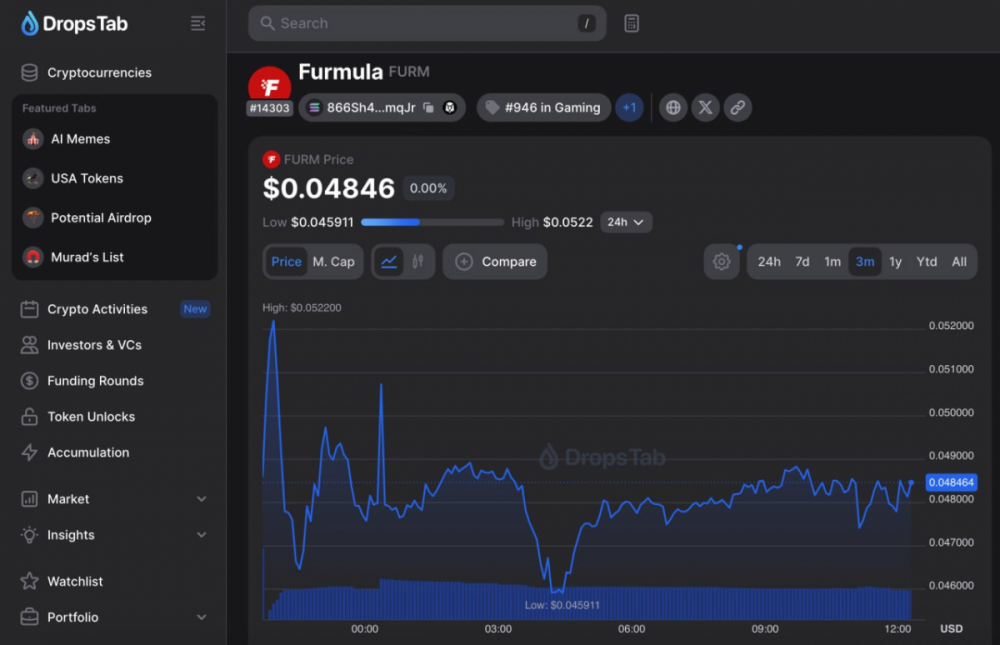This screenshot has height=645, width=1000.
Task: Copy the 866Sh4...mqJr contract address
Action: 428,108
